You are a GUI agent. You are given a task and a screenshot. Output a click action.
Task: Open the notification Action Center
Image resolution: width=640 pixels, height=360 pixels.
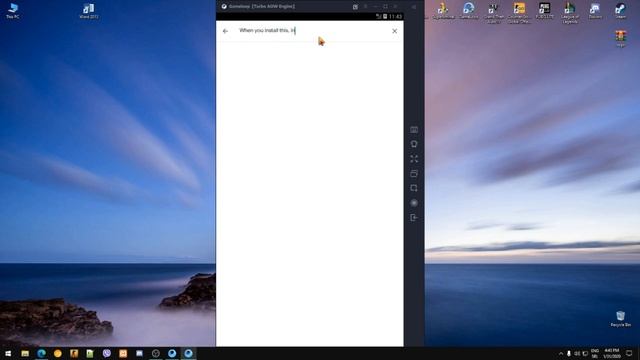tap(629, 353)
